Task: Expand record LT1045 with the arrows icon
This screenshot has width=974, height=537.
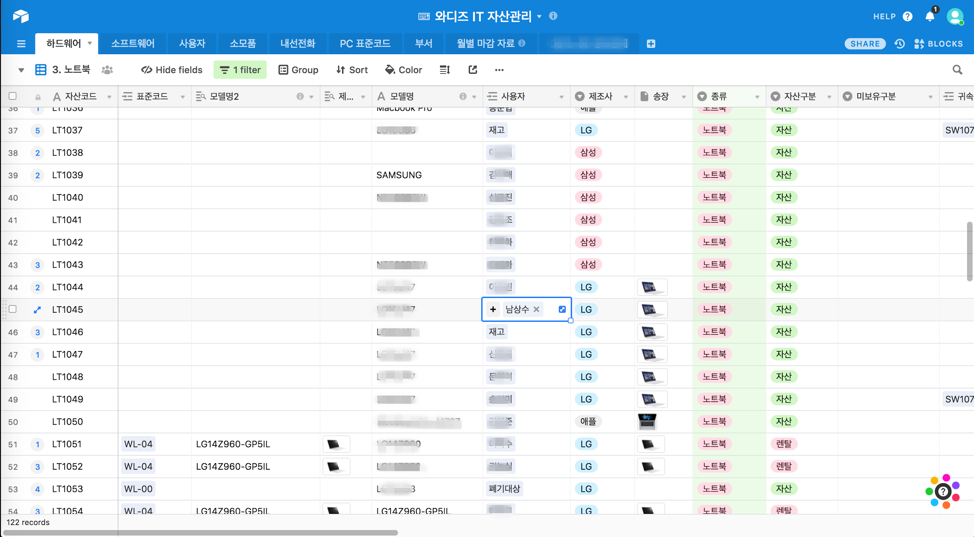Action: coord(37,310)
